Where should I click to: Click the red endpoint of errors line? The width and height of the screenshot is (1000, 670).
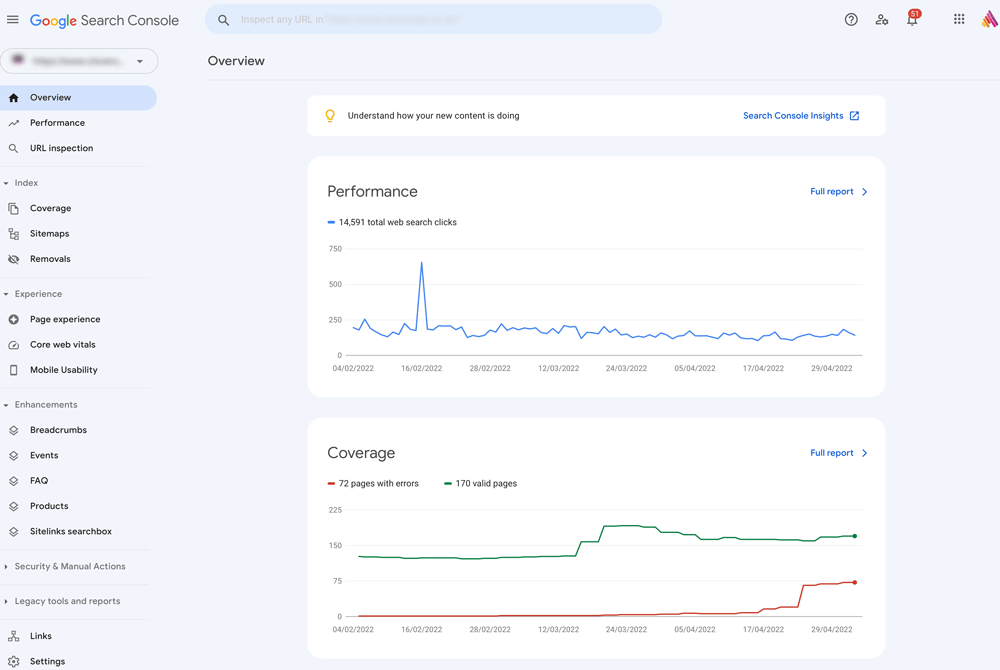tap(855, 583)
